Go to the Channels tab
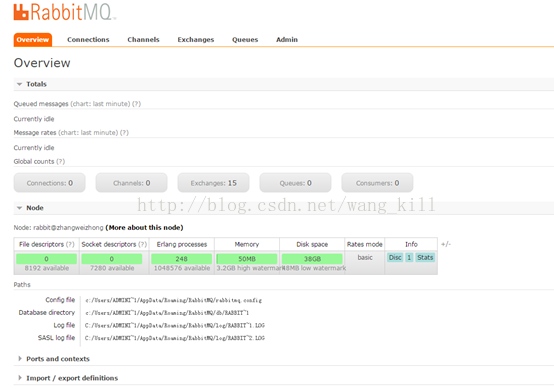Viewport: 554px width, 389px height. (143, 40)
